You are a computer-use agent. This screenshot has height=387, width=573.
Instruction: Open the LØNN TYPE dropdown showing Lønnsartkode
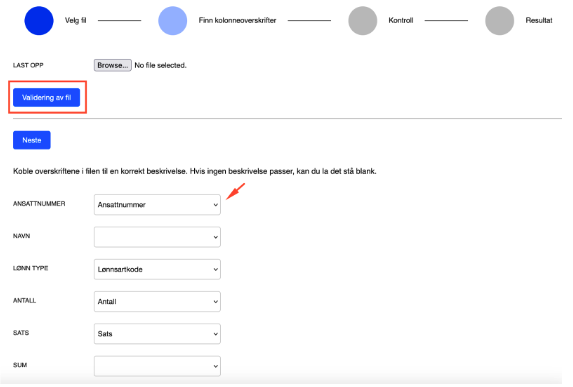coord(157,269)
